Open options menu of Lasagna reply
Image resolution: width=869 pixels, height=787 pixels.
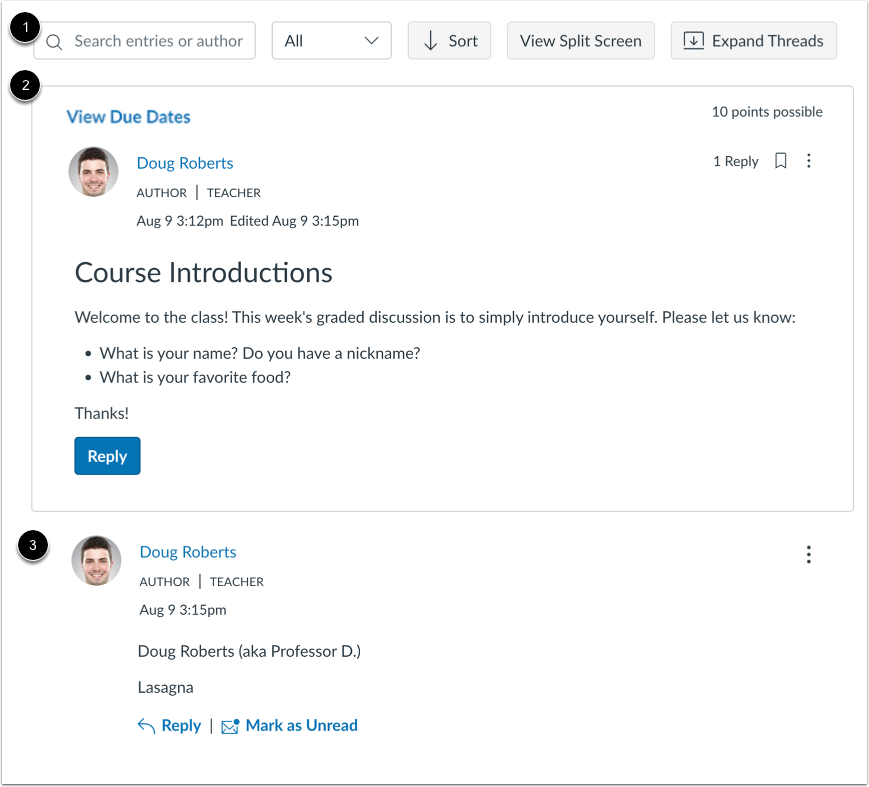(x=809, y=554)
